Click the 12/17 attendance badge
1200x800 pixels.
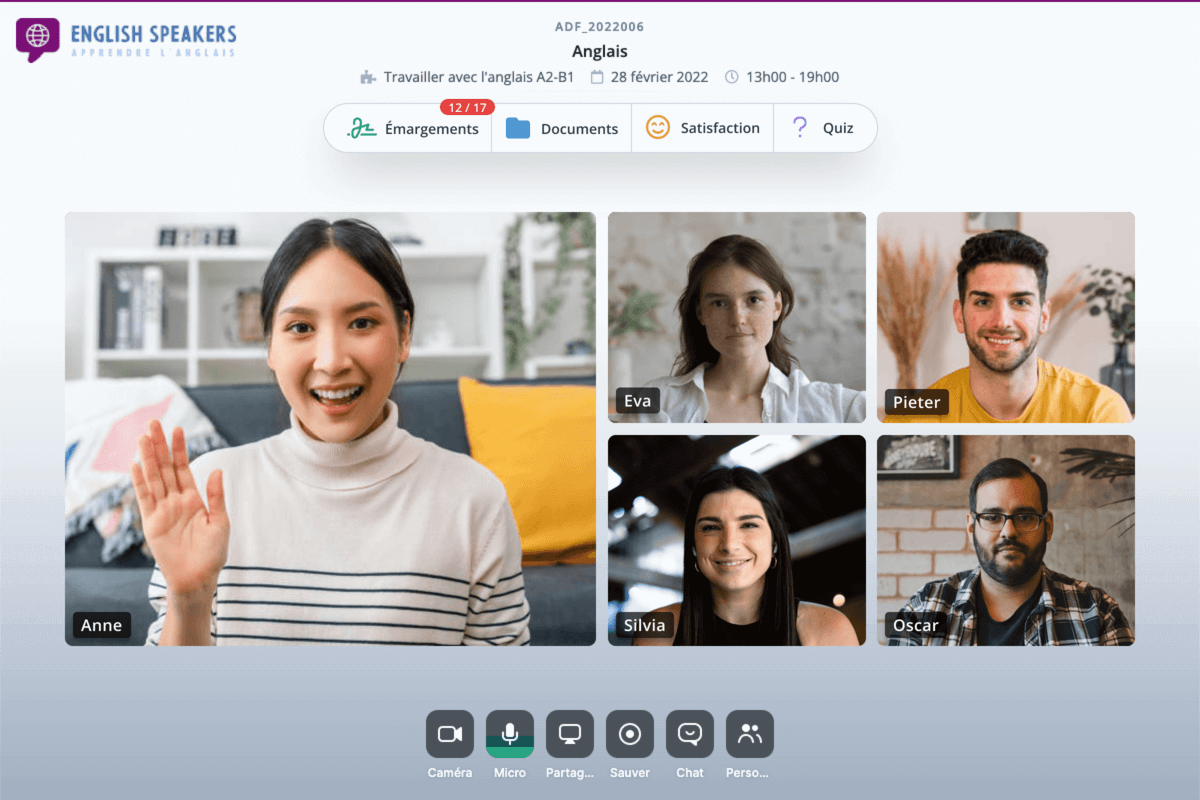468,106
